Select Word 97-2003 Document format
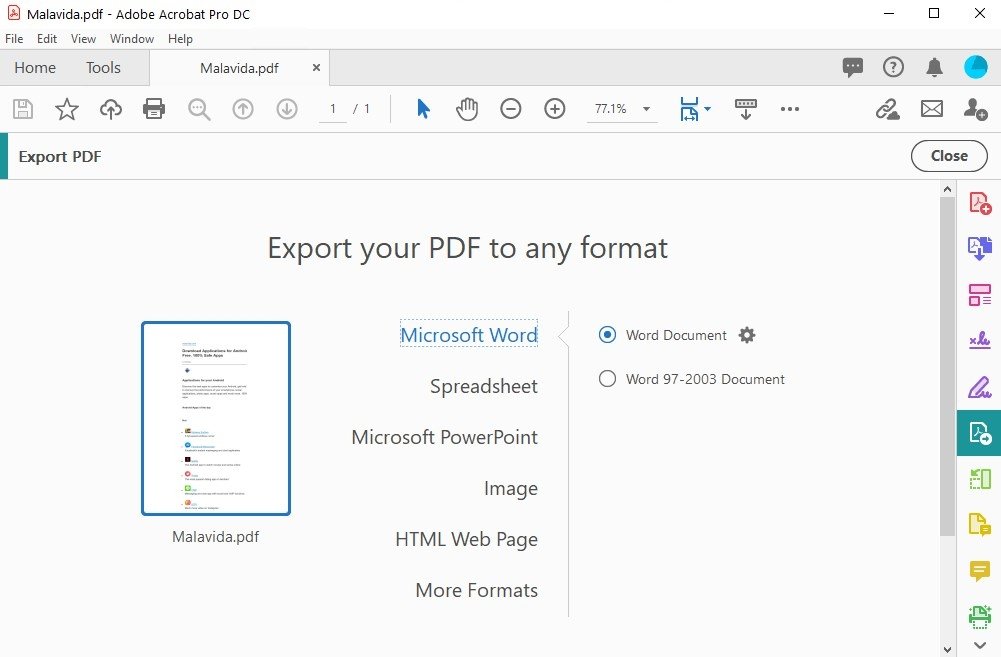Screen dimensions: 1001x657 pyautogui.click(x=607, y=379)
